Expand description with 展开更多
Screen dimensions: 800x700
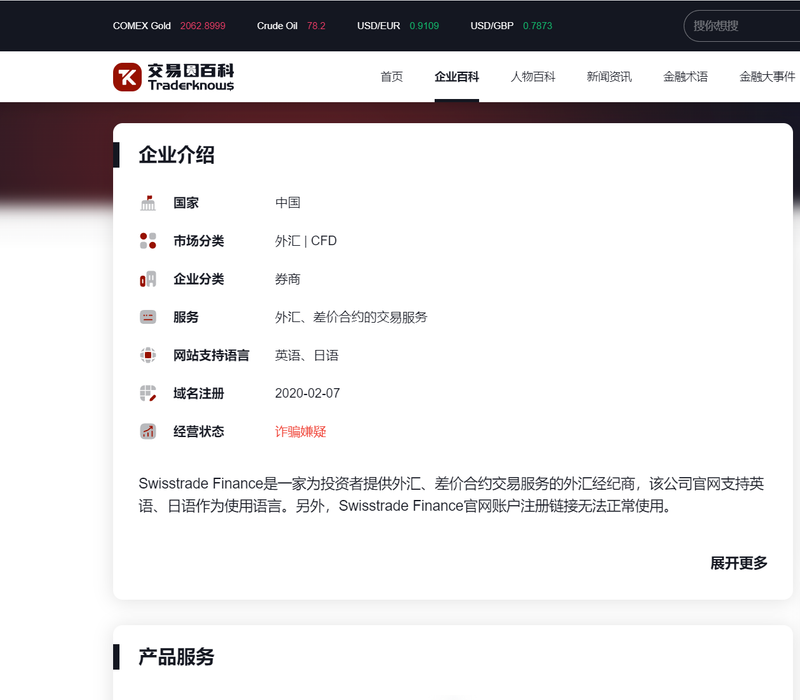pyautogui.click(x=739, y=563)
